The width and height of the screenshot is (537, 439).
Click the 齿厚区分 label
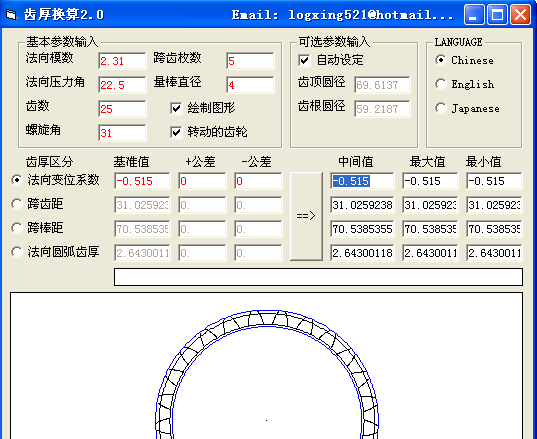tap(50, 162)
